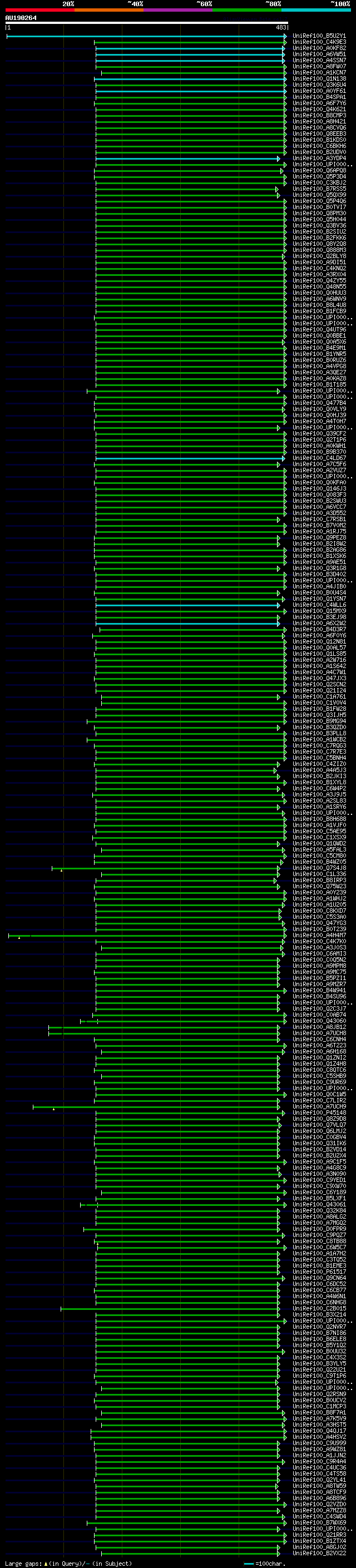This screenshot has height=1568, width=356.
Task: Select label UniRef100_Q4K621
Action: point(319,110)
